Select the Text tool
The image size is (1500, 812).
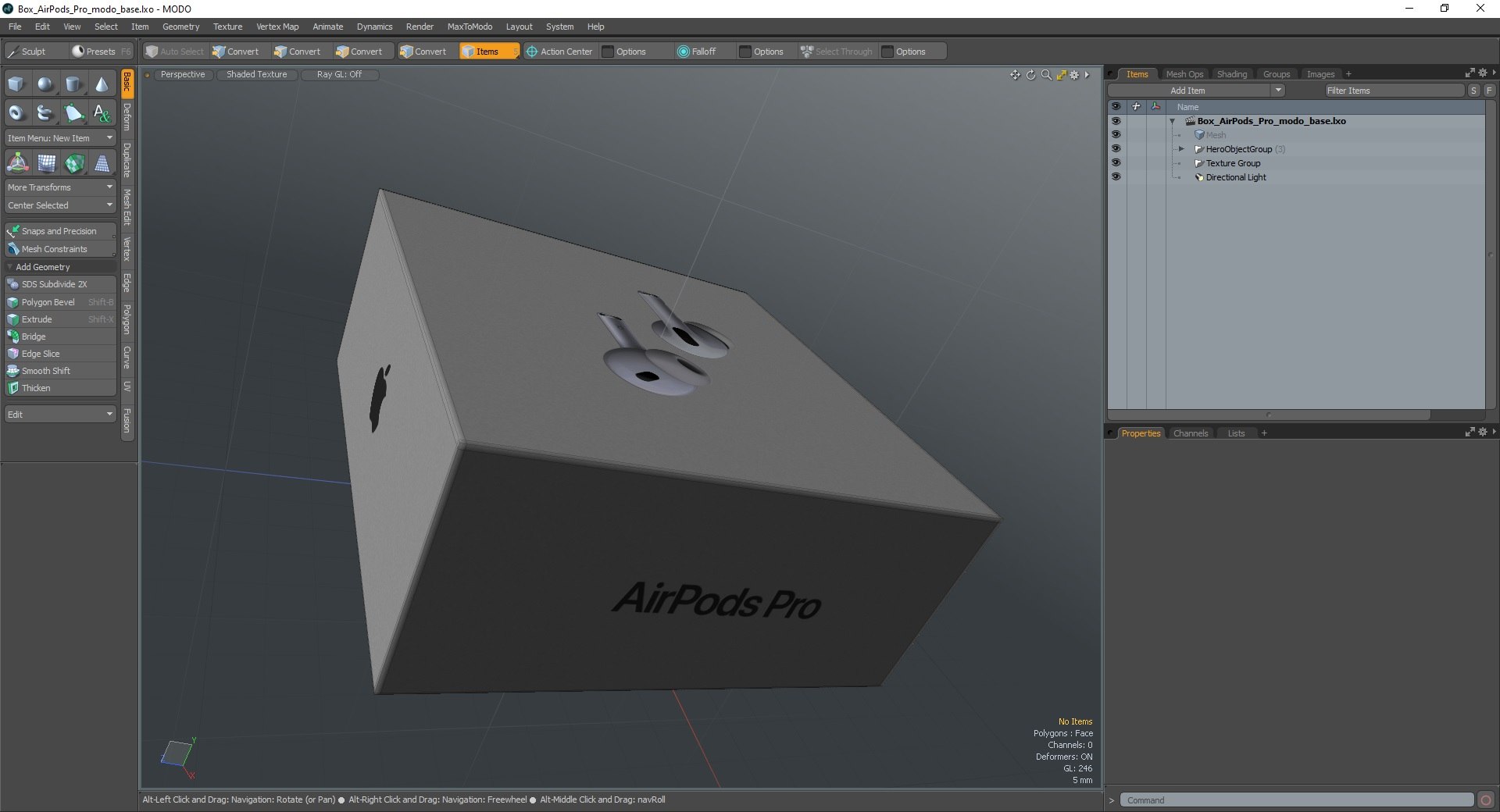point(102,113)
